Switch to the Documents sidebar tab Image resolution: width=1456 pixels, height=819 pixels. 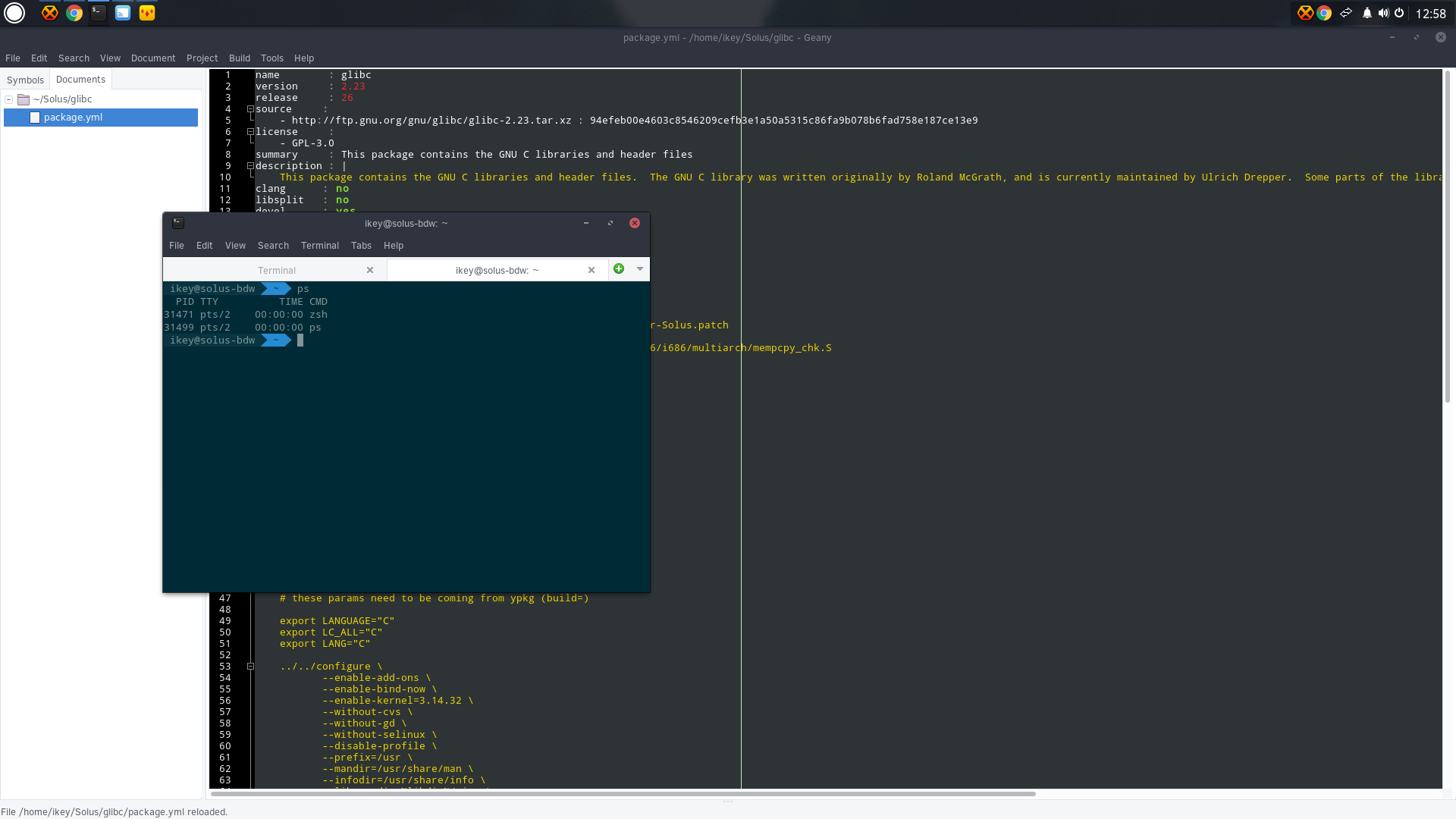click(80, 80)
